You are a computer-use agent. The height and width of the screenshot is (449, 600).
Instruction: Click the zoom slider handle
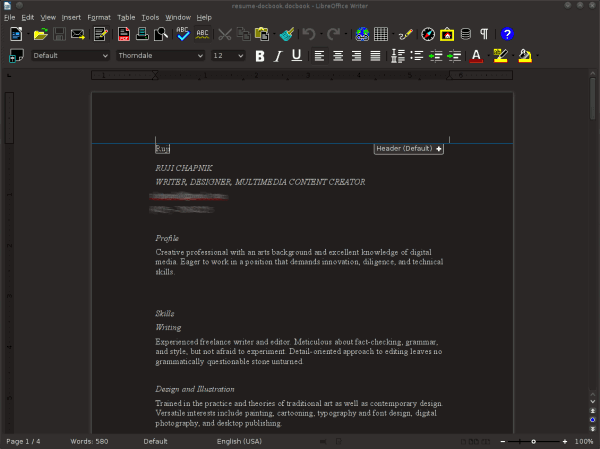tap(533, 441)
